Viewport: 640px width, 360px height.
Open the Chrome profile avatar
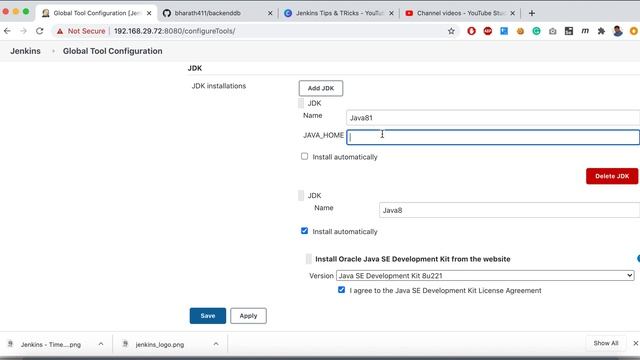pos(618,31)
